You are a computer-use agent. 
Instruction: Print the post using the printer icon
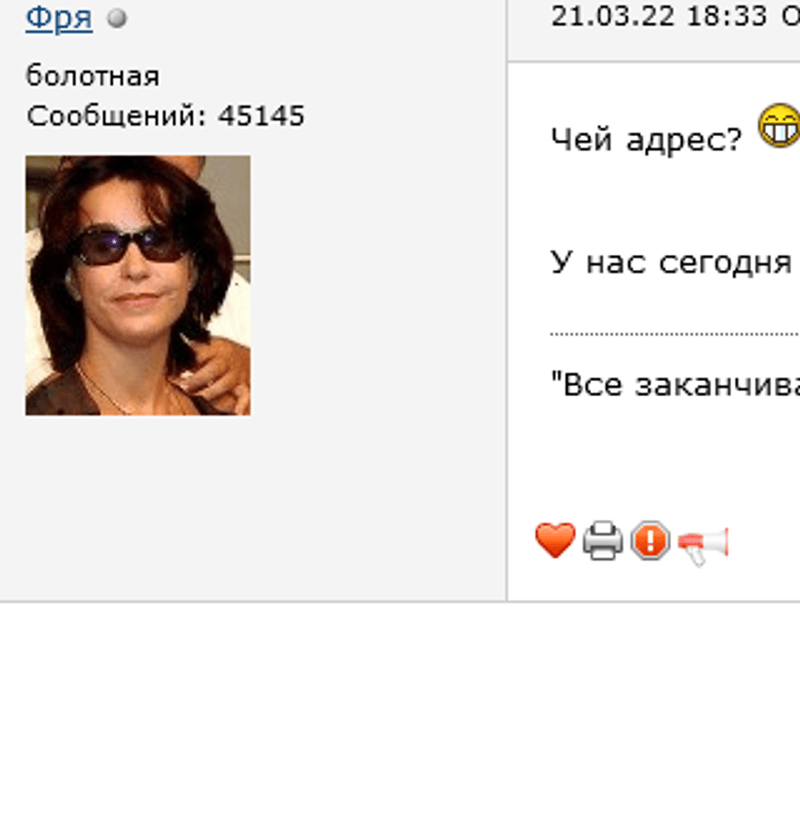(603, 540)
